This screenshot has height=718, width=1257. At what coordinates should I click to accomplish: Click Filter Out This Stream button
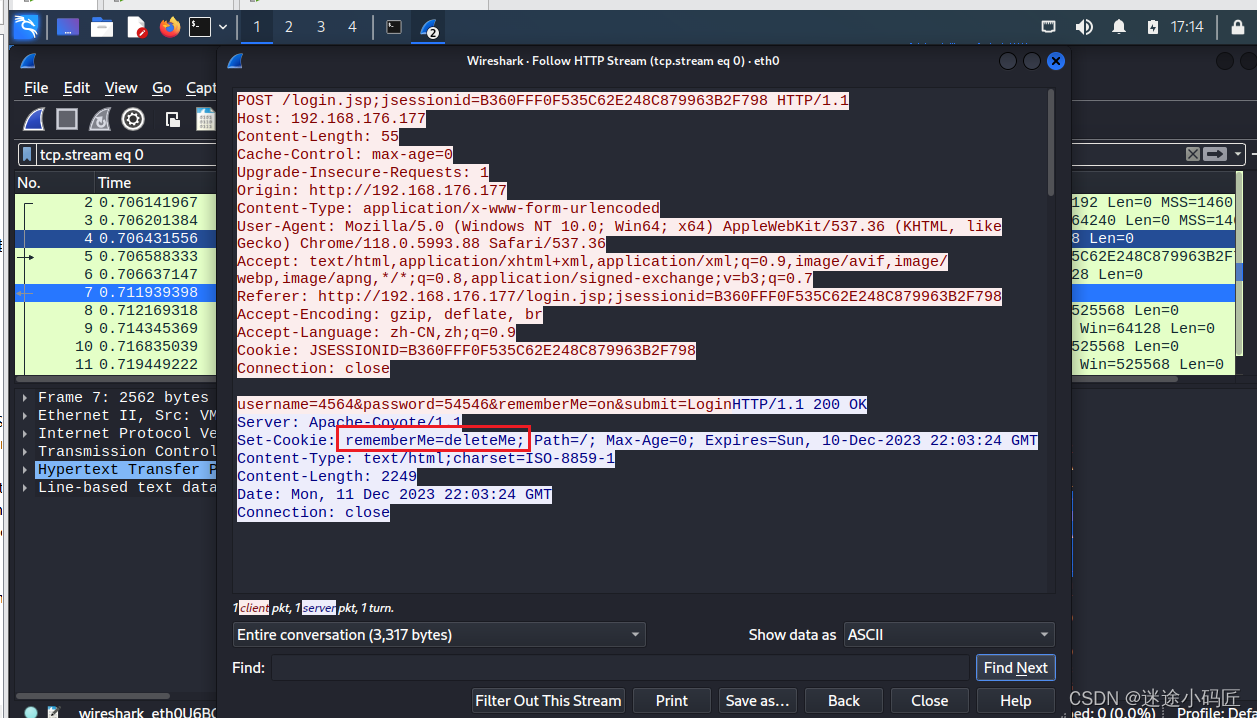click(548, 700)
